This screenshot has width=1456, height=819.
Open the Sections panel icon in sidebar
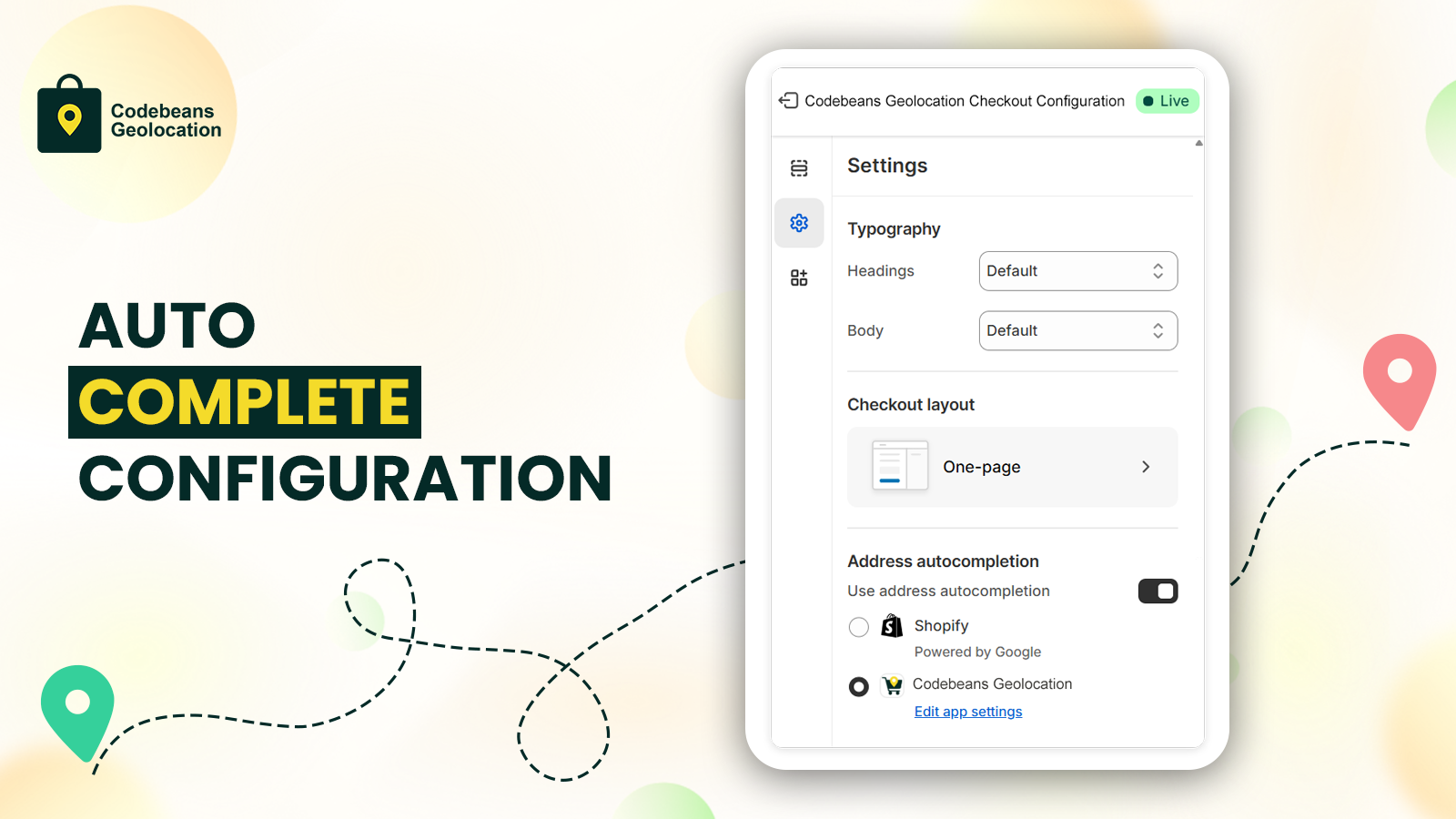tap(799, 168)
